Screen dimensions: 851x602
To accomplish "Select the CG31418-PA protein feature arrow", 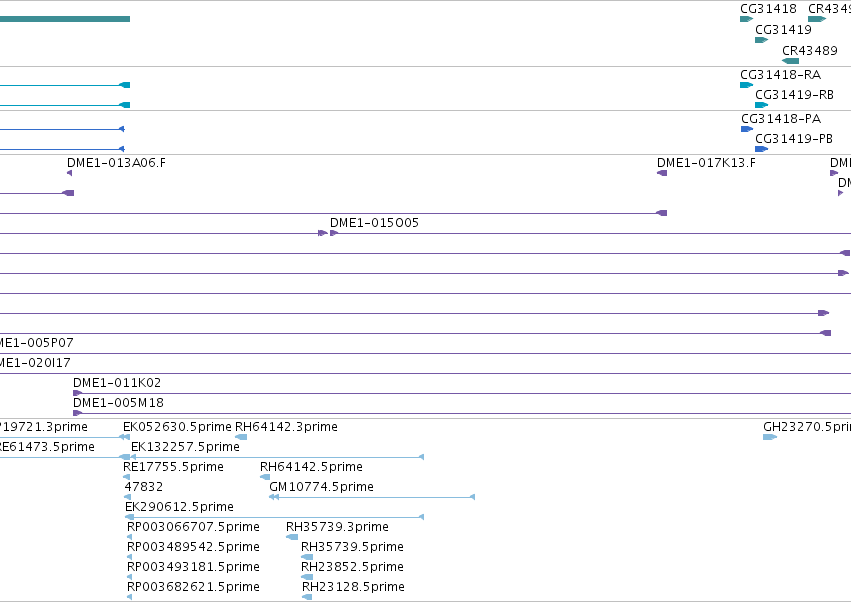I will tap(747, 129).
